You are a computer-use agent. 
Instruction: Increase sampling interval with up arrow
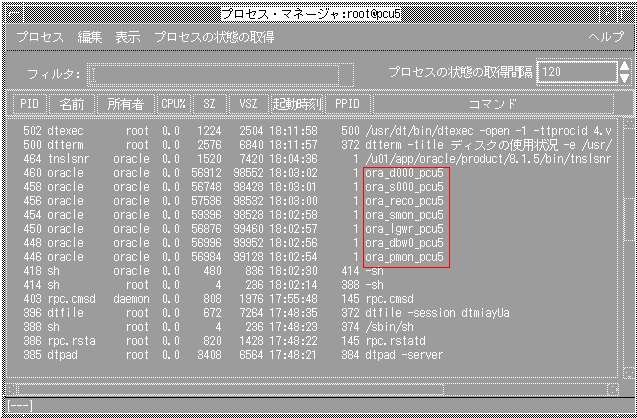point(625,67)
